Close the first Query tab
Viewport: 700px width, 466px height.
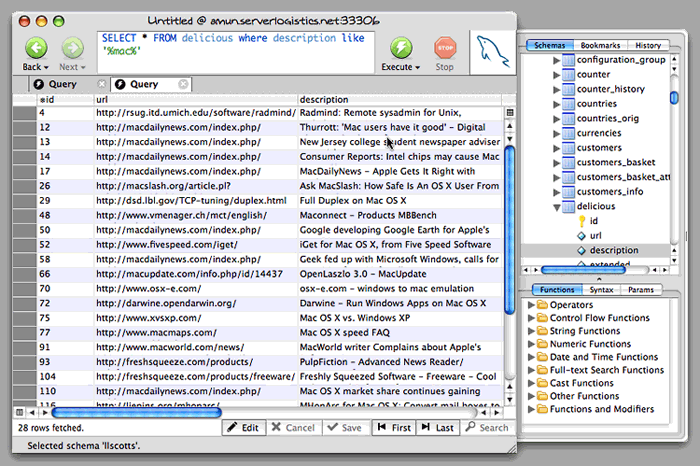[x=102, y=84]
